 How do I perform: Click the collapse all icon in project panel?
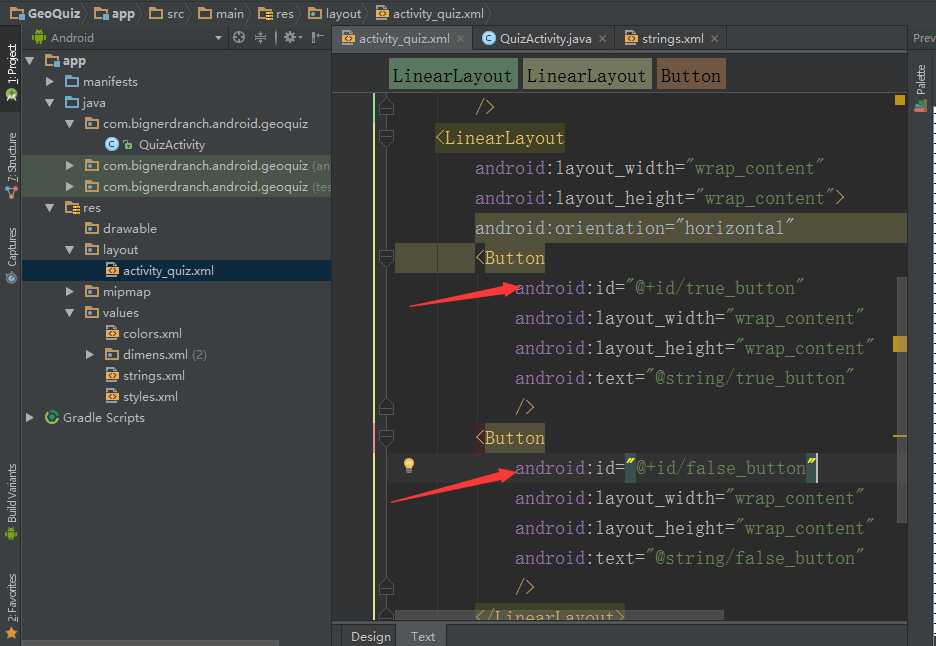click(260, 38)
